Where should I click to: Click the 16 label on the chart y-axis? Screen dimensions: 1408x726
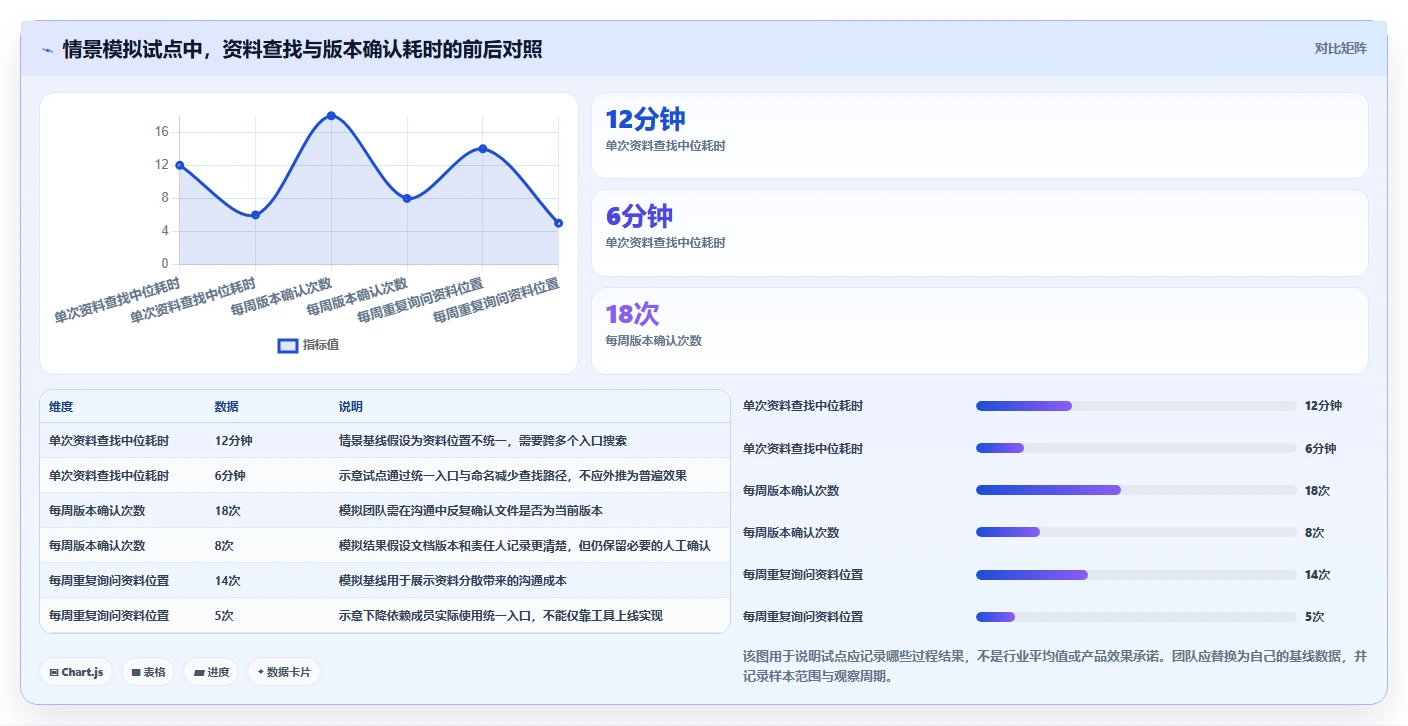coord(162,132)
